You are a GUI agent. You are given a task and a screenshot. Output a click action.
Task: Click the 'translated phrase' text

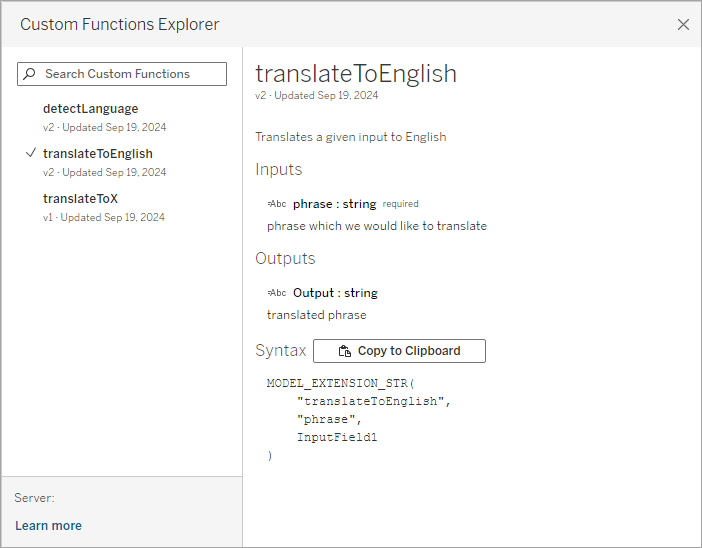317,315
